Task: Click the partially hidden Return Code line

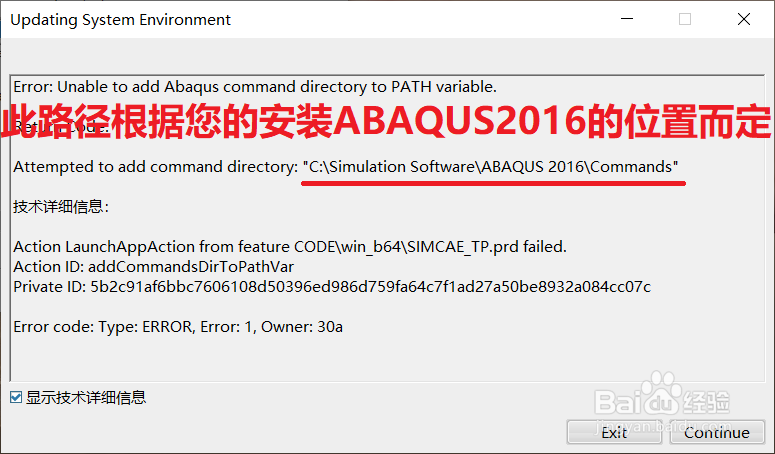Action: tap(61, 127)
